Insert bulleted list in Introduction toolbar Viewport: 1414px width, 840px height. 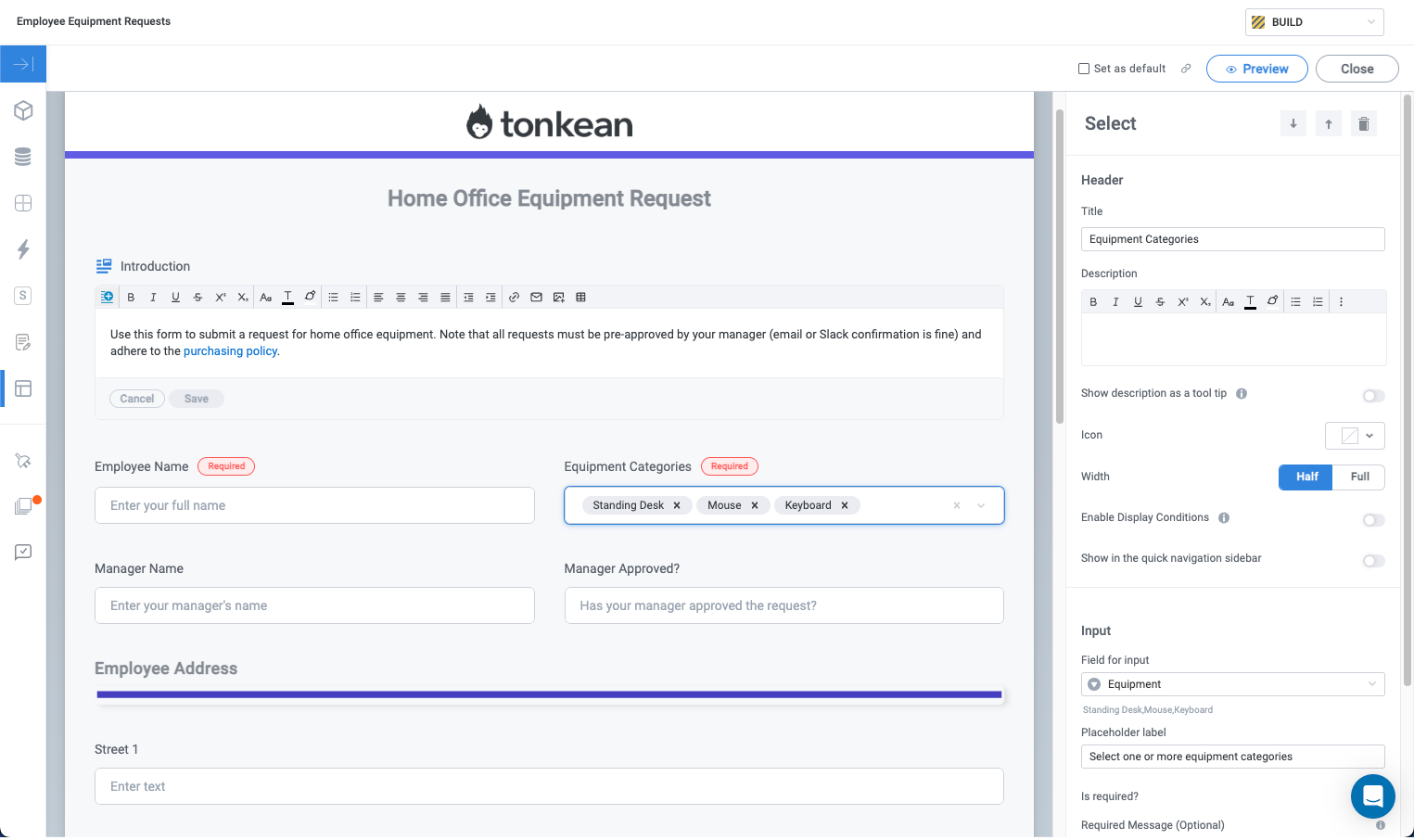pyautogui.click(x=333, y=297)
